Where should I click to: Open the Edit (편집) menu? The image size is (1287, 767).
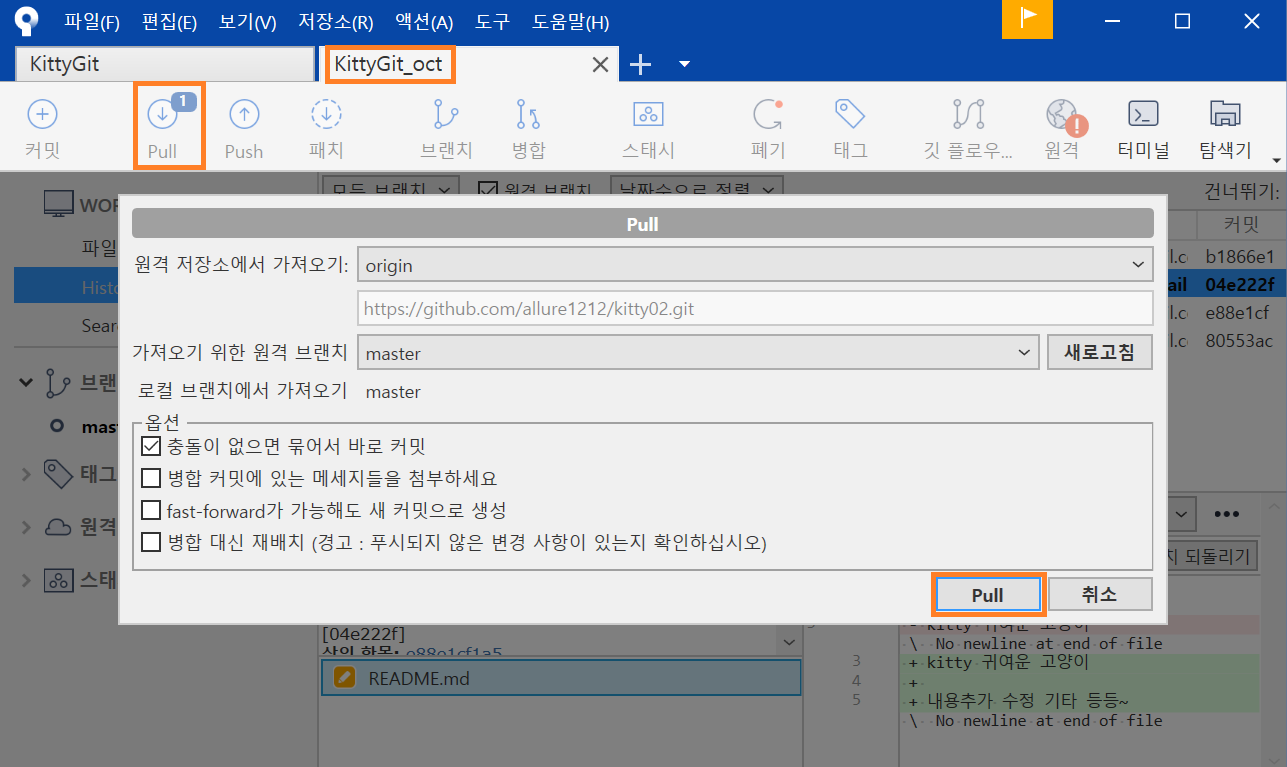[170, 21]
